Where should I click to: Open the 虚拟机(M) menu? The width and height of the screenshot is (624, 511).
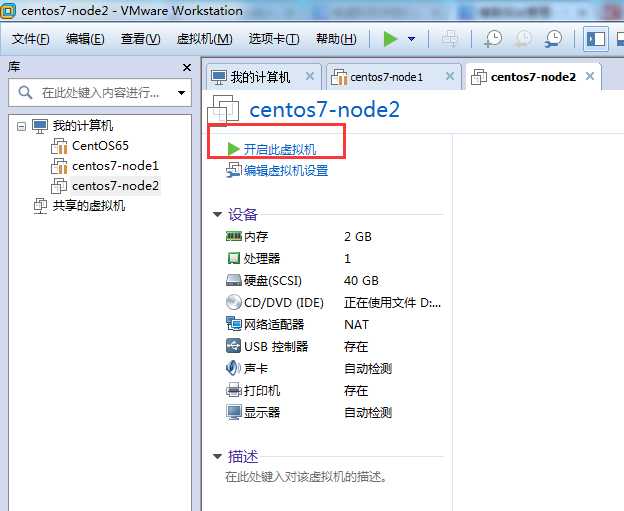pos(205,39)
